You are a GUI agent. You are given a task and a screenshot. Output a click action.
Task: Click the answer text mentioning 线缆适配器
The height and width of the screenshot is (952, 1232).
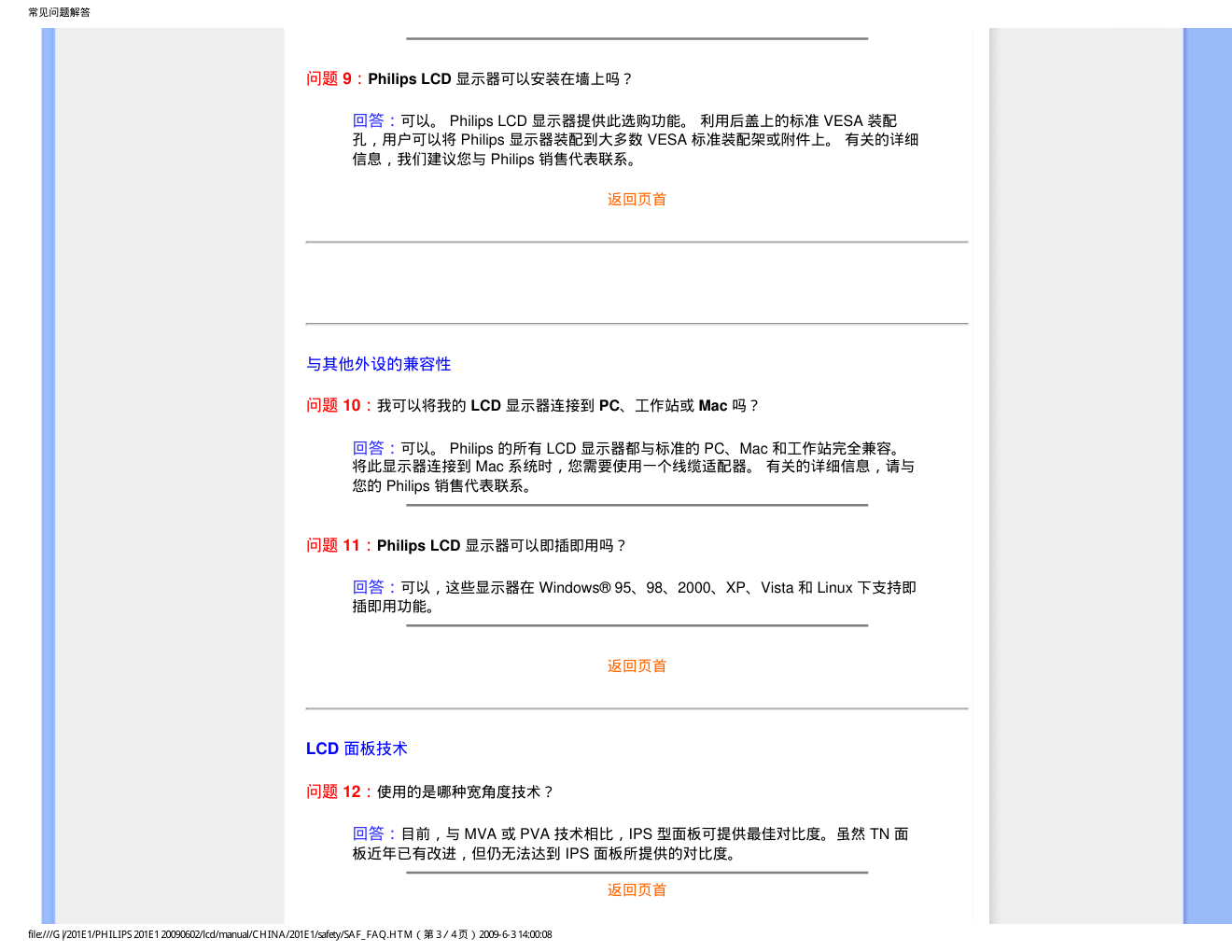point(634,467)
